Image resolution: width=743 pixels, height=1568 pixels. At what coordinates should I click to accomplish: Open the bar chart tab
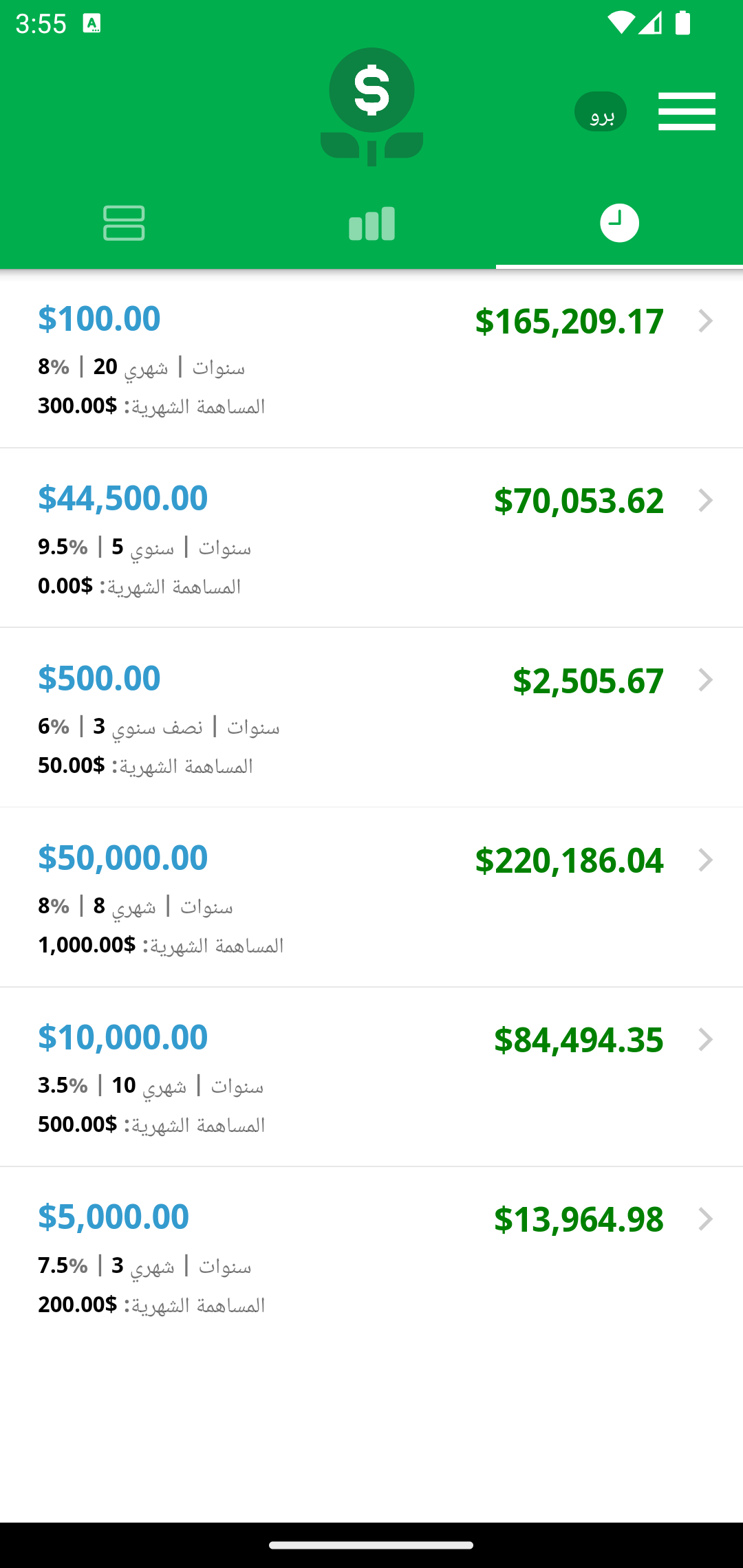[371, 224]
